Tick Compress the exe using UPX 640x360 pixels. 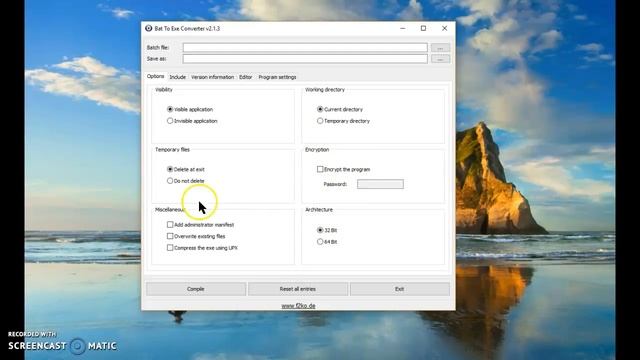tap(170, 248)
